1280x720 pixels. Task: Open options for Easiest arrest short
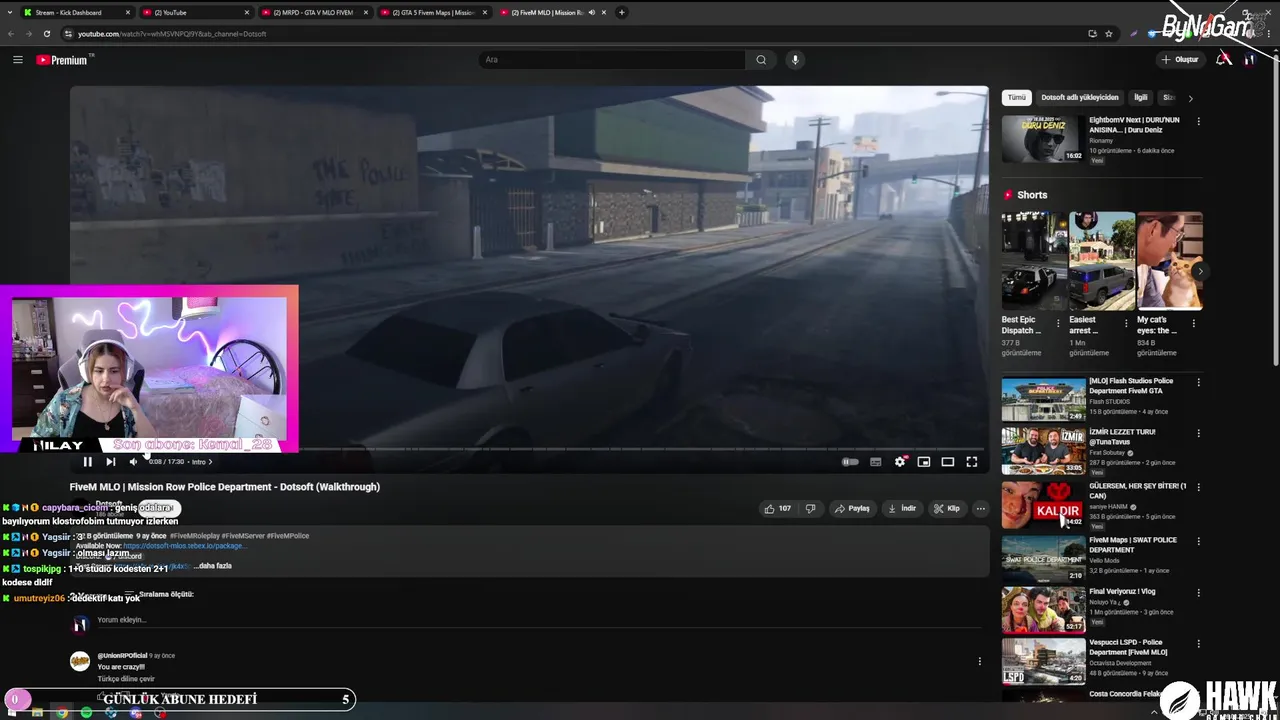point(1126,324)
